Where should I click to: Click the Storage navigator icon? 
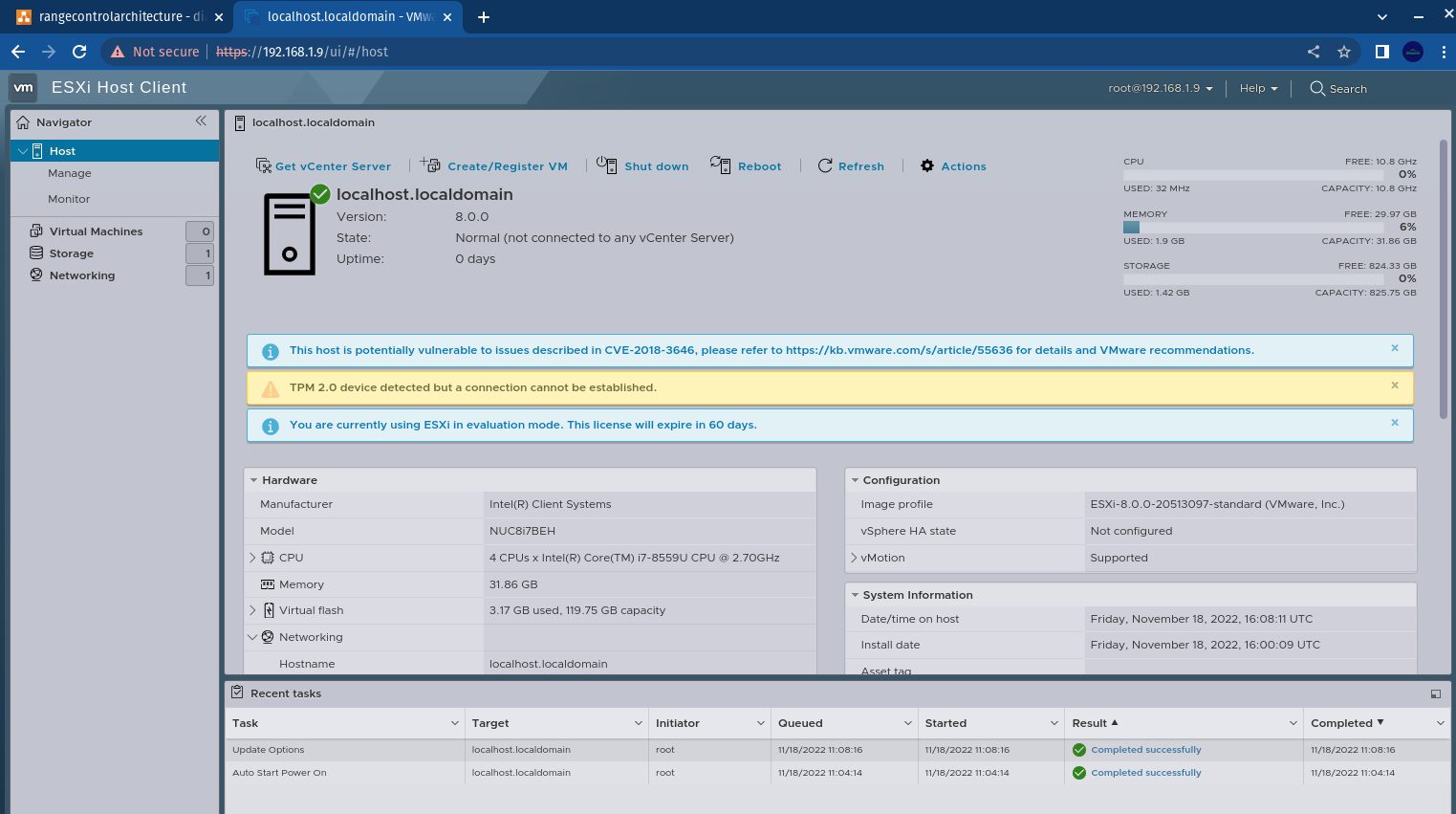point(36,253)
